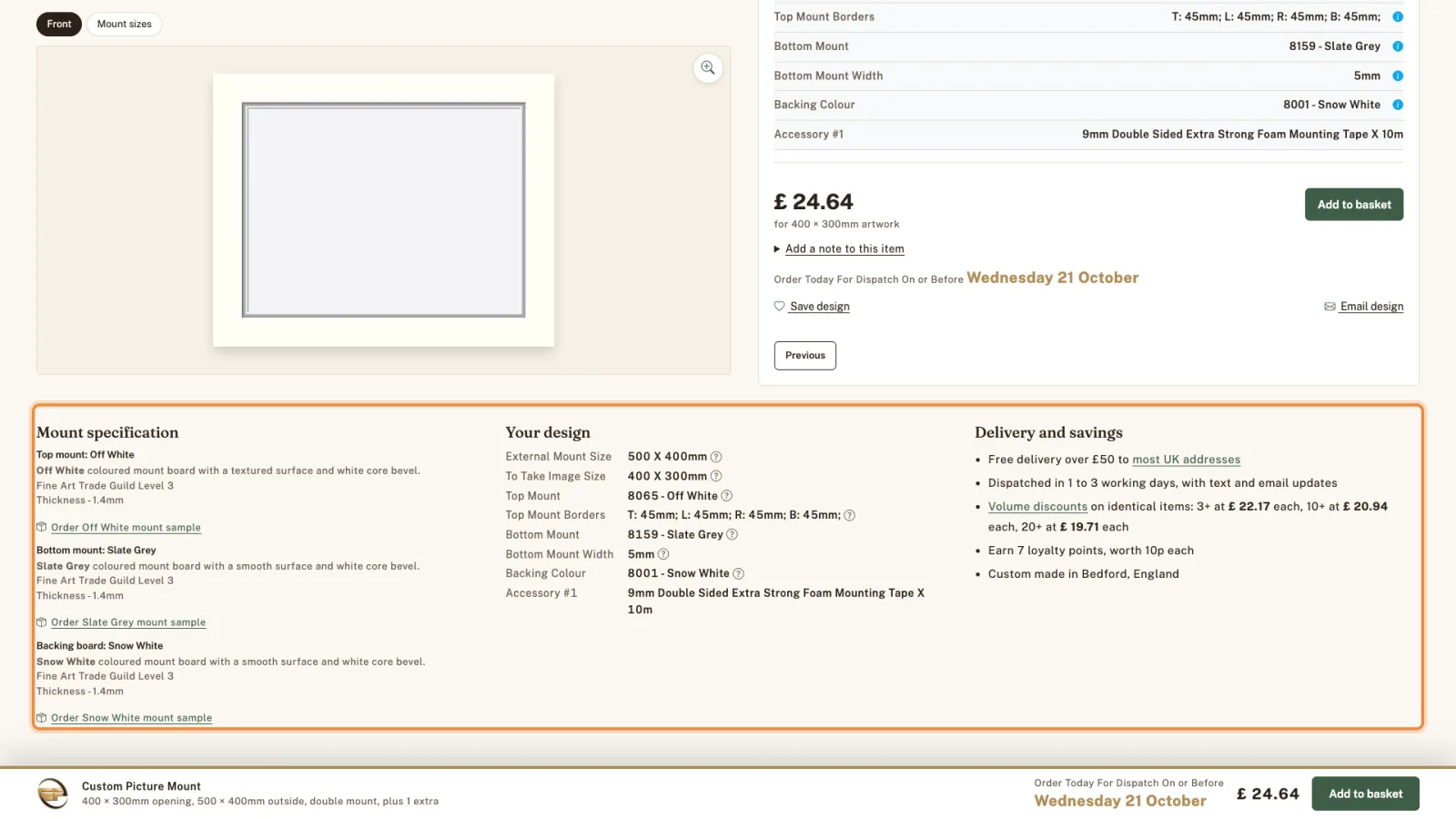
Task: Click the Email design link
Action: [x=1371, y=307]
